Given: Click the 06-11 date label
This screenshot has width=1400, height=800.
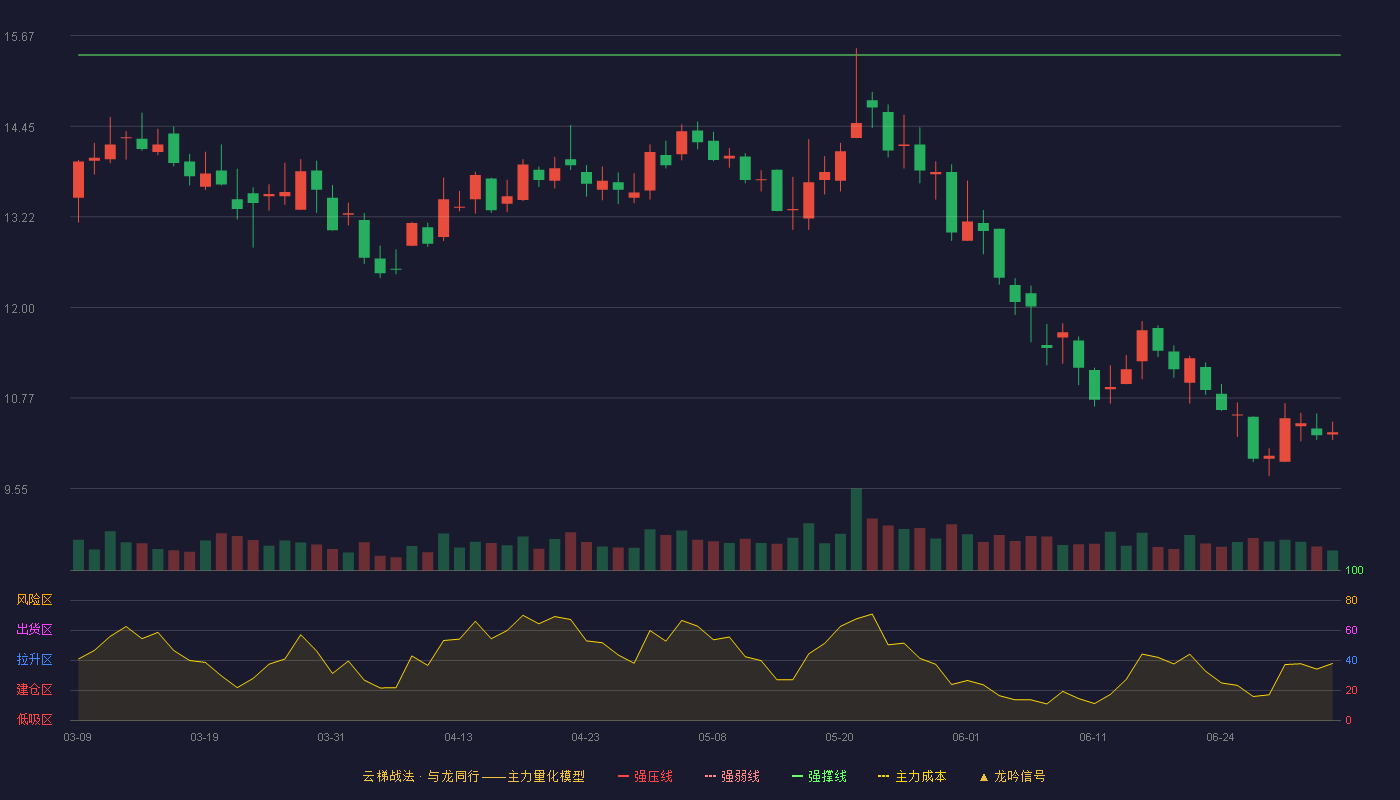Looking at the screenshot, I should pyautogui.click(x=1093, y=737).
